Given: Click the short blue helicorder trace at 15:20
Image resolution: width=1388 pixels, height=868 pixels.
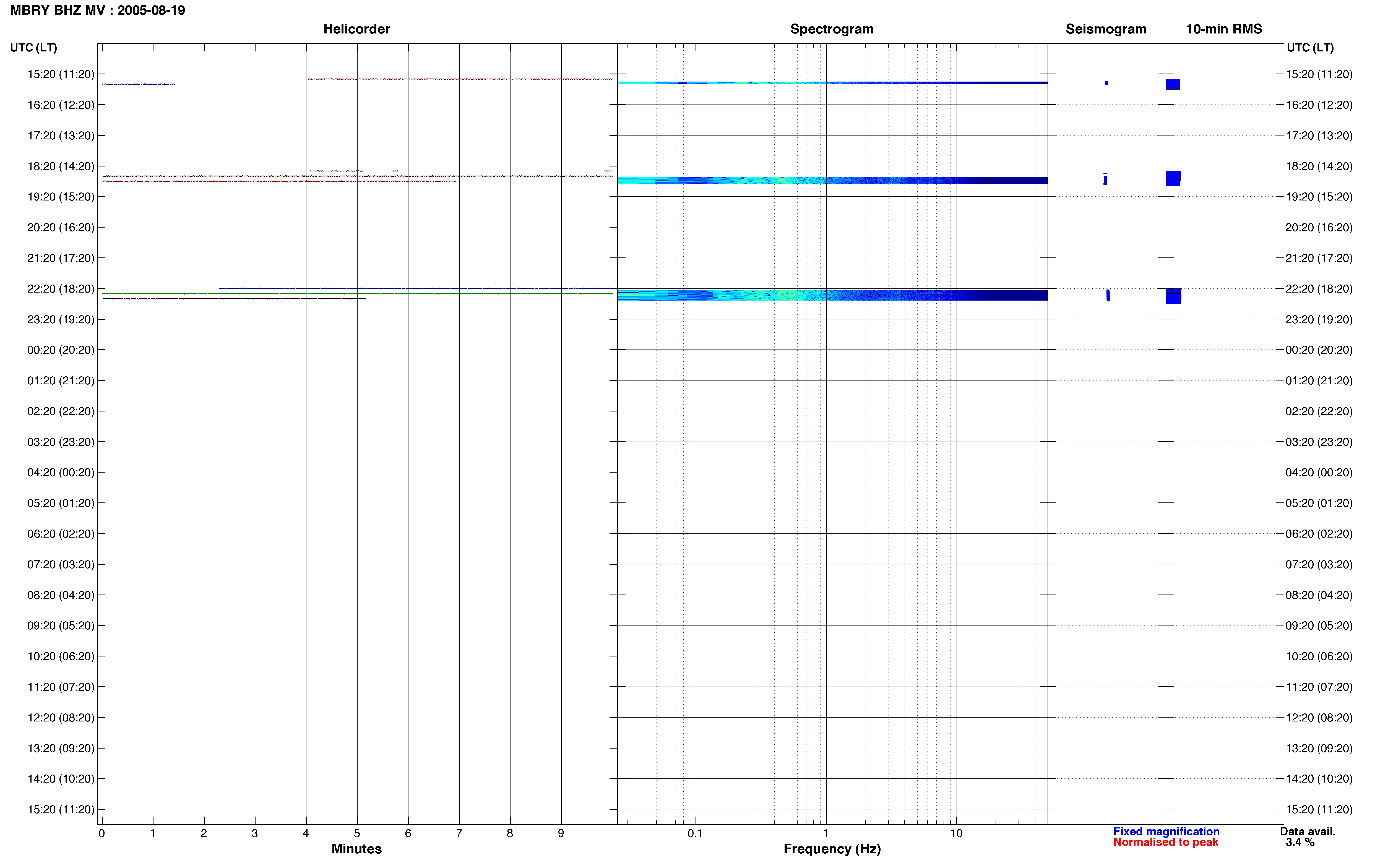Looking at the screenshot, I should pos(138,84).
